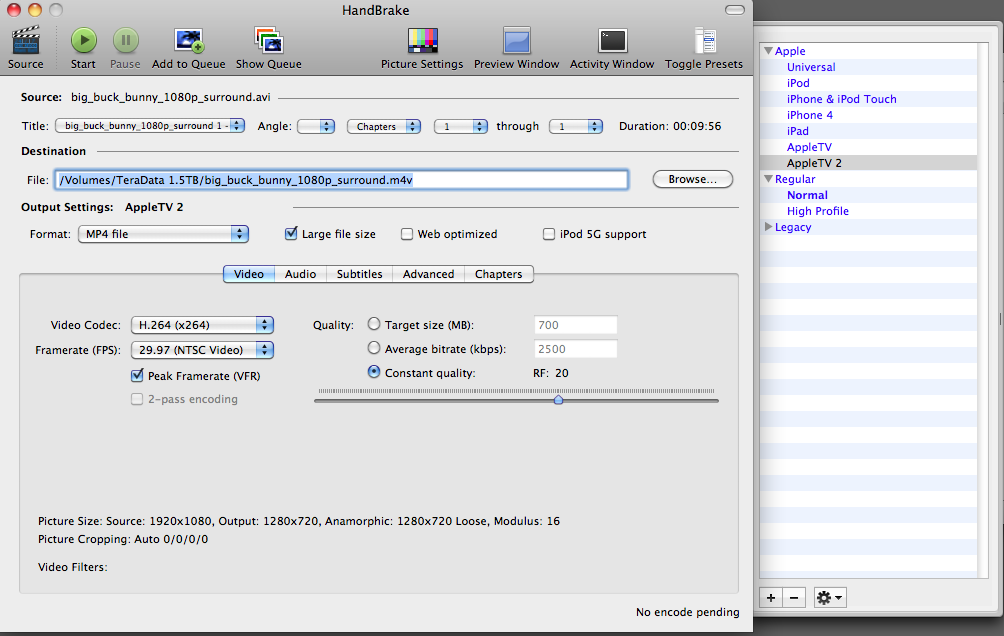Select Average bitrate (kbps) radio button

pyautogui.click(x=374, y=348)
